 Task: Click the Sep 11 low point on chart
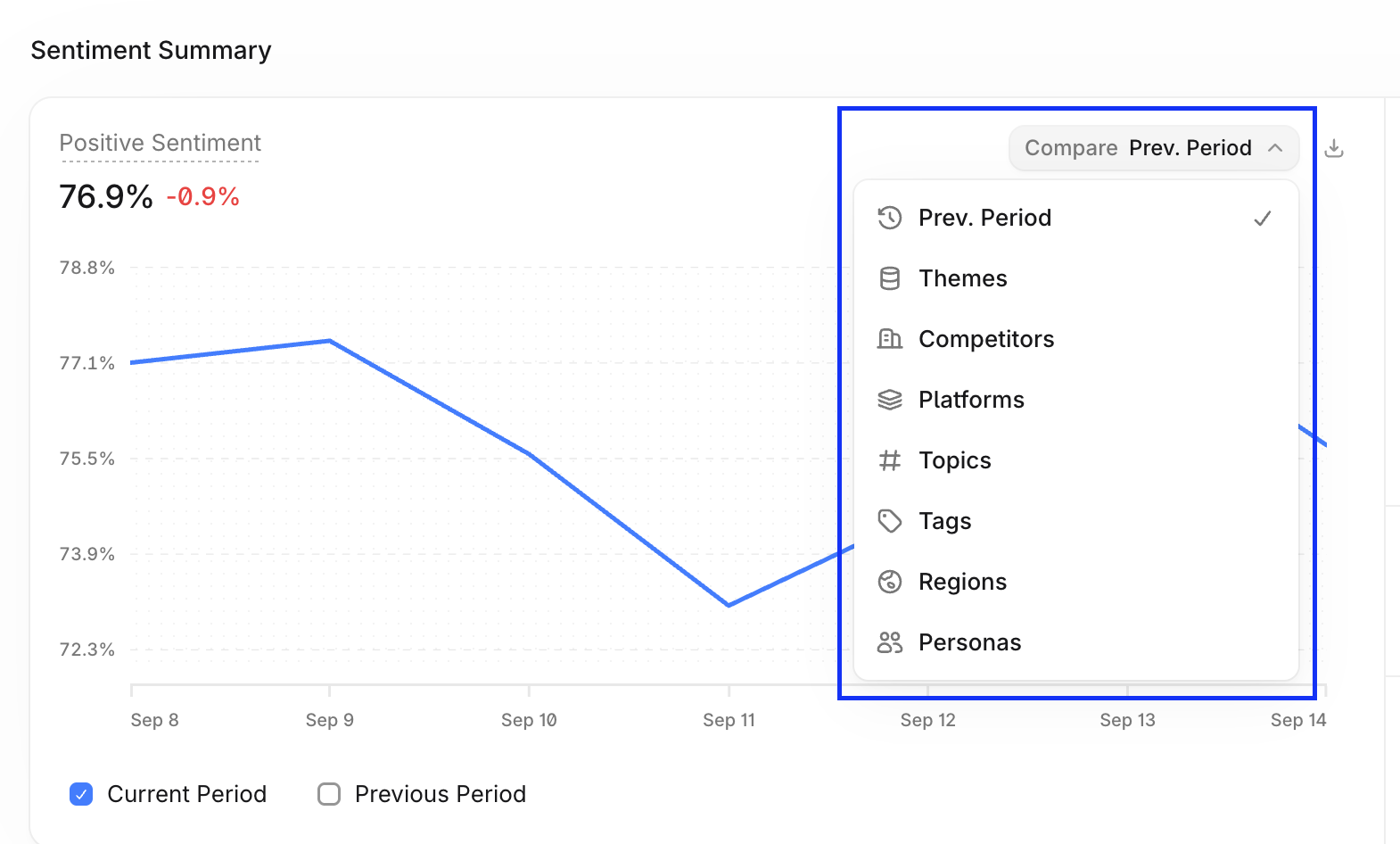729,605
